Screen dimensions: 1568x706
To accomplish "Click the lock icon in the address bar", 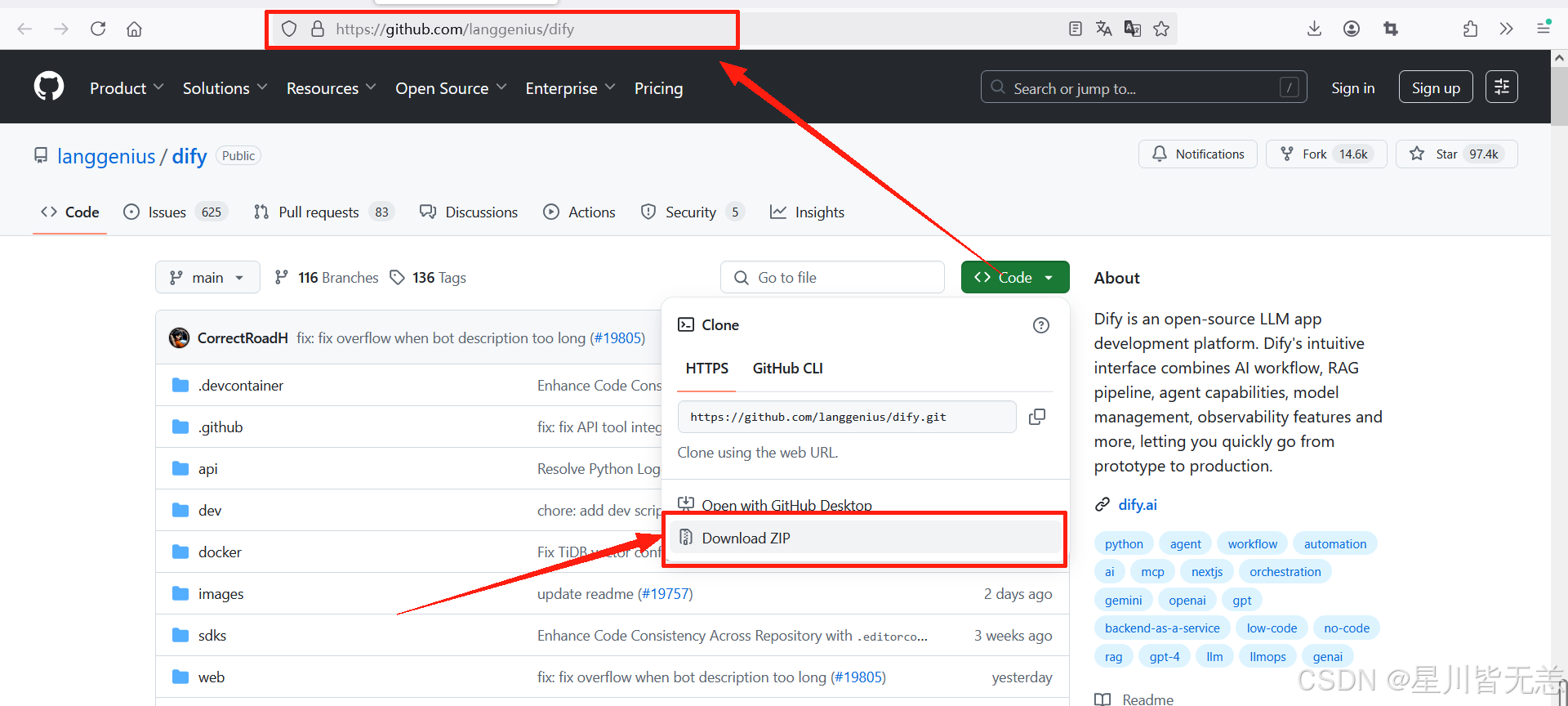I will pos(318,29).
